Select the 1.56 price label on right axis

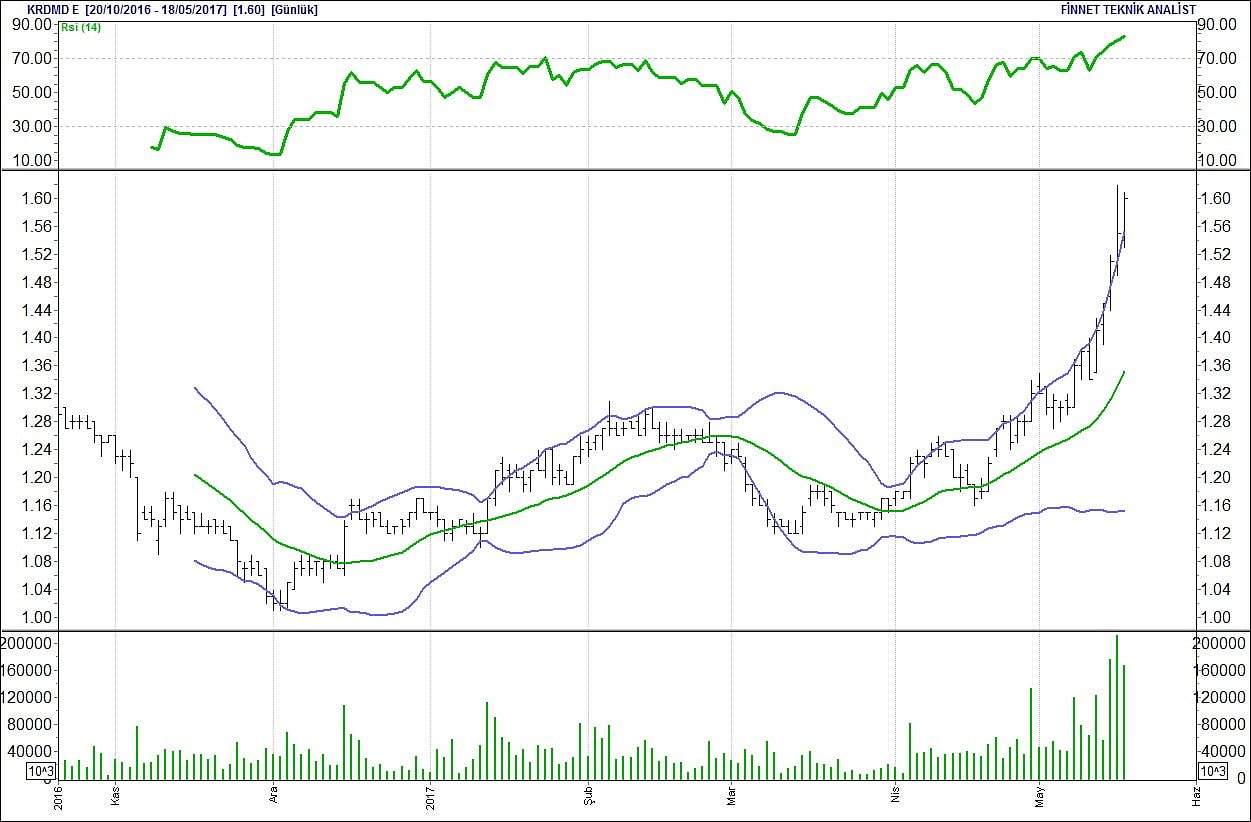tap(1214, 226)
